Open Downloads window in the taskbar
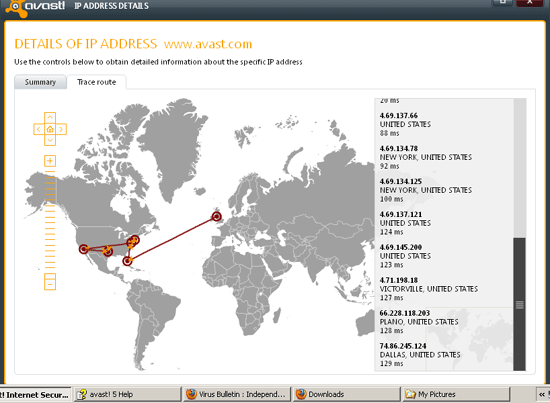The height and width of the screenshot is (403, 550). pyautogui.click(x=346, y=394)
